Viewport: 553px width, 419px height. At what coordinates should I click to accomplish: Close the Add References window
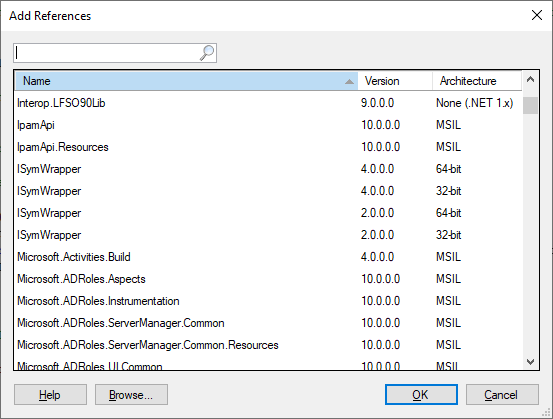point(537,15)
